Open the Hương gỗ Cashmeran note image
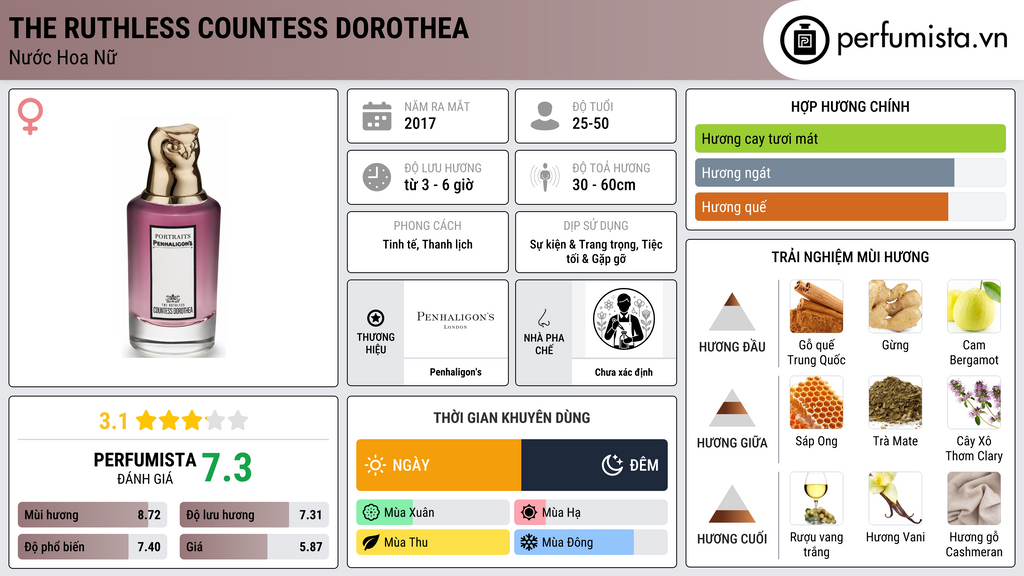Image resolution: width=1024 pixels, height=576 pixels. pos(974,498)
